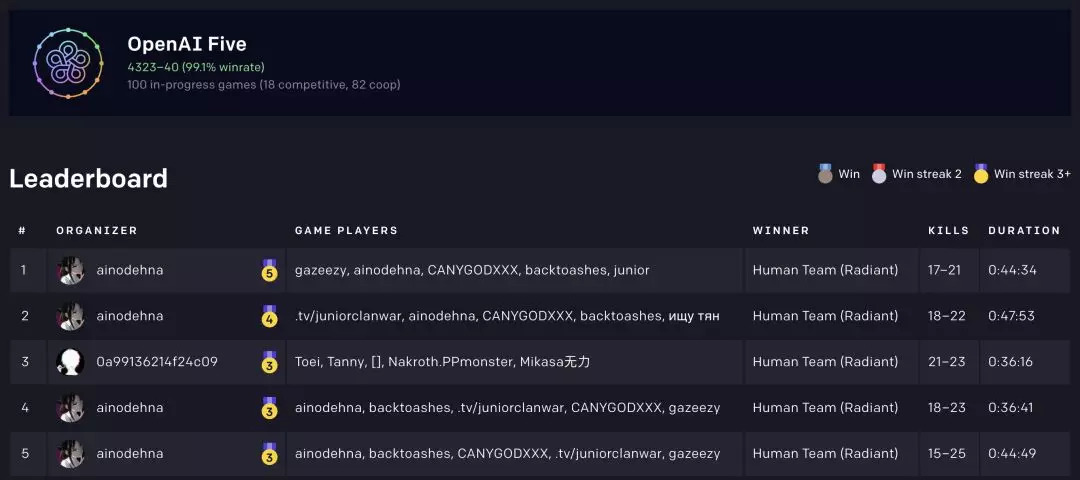
Task: Click the Winner column header
Action: click(781, 230)
